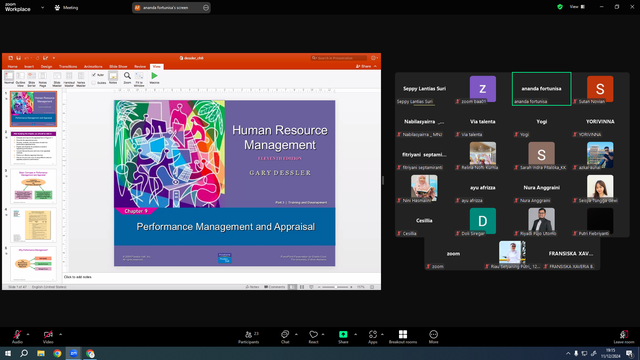Select slide 4 thumbnail
The width and height of the screenshot is (640, 360).
[x=33, y=225]
